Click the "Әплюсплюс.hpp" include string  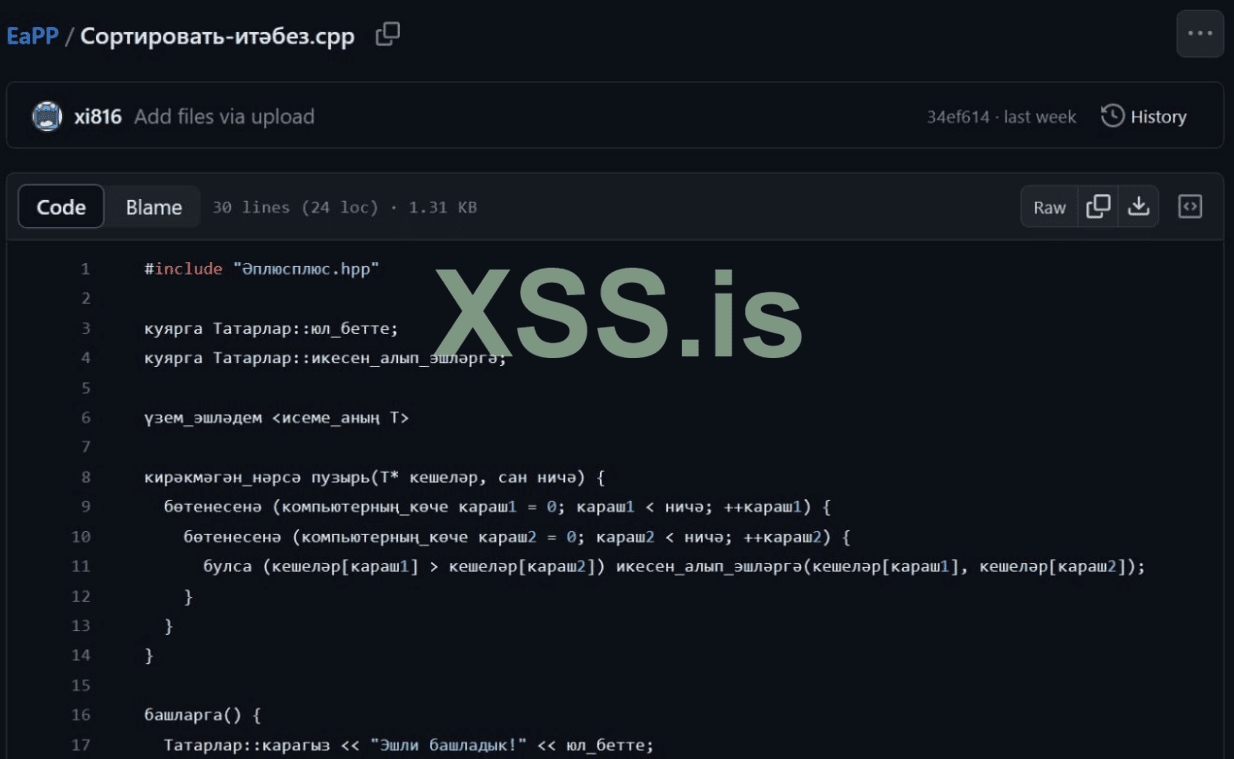pos(306,269)
